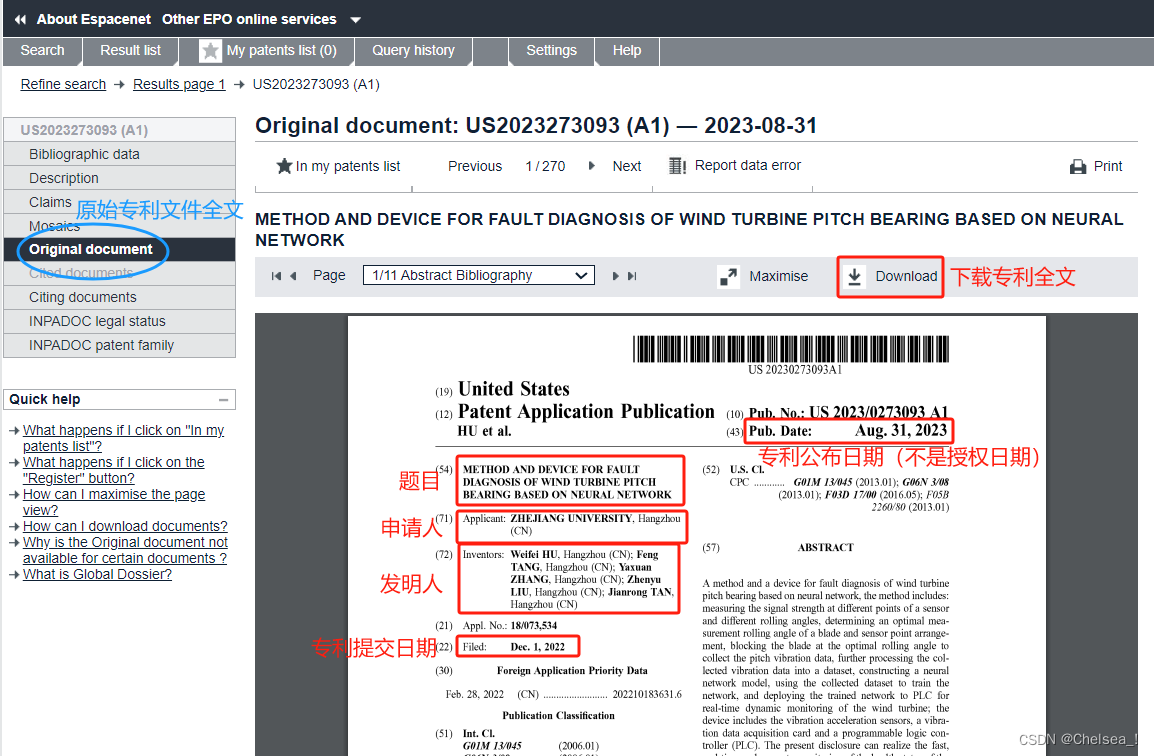This screenshot has height=756, width=1154.
Task: Select Bibliographic data in sidebar
Action: [120, 154]
